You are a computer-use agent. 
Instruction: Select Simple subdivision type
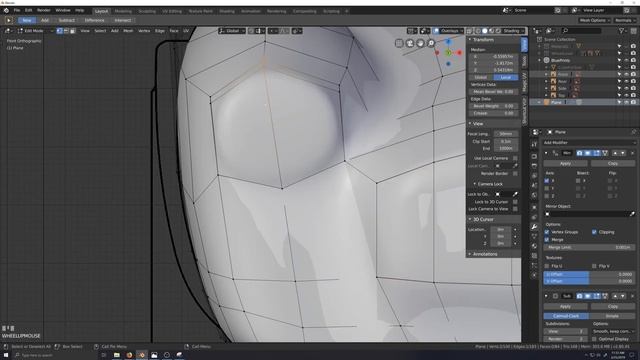(612, 316)
